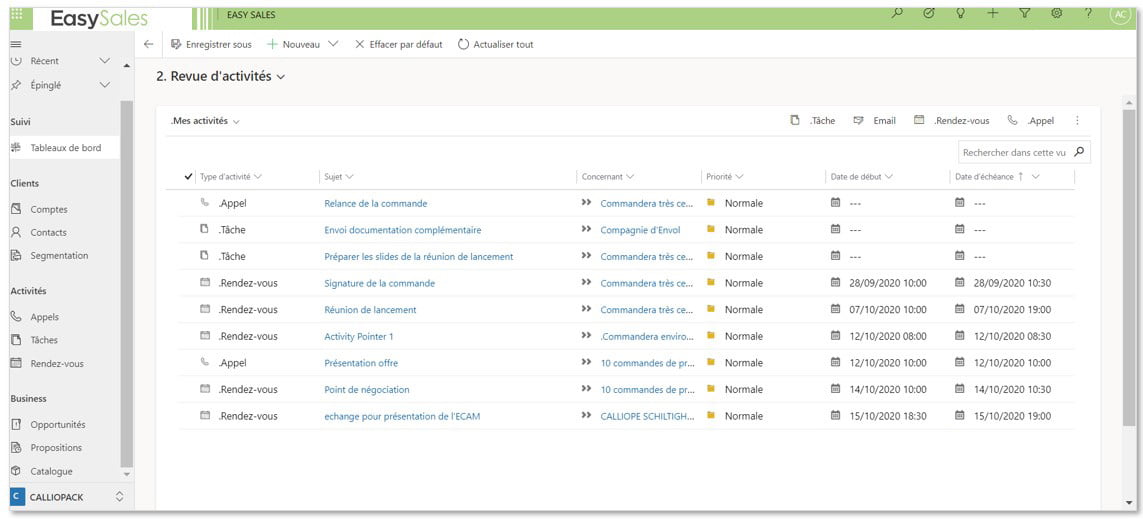Open the app launcher grid icon
1143x522 pixels.
tap(16, 14)
